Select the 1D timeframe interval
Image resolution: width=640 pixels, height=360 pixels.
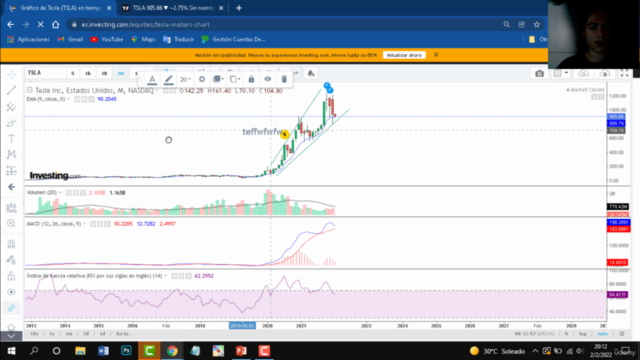click(104, 73)
